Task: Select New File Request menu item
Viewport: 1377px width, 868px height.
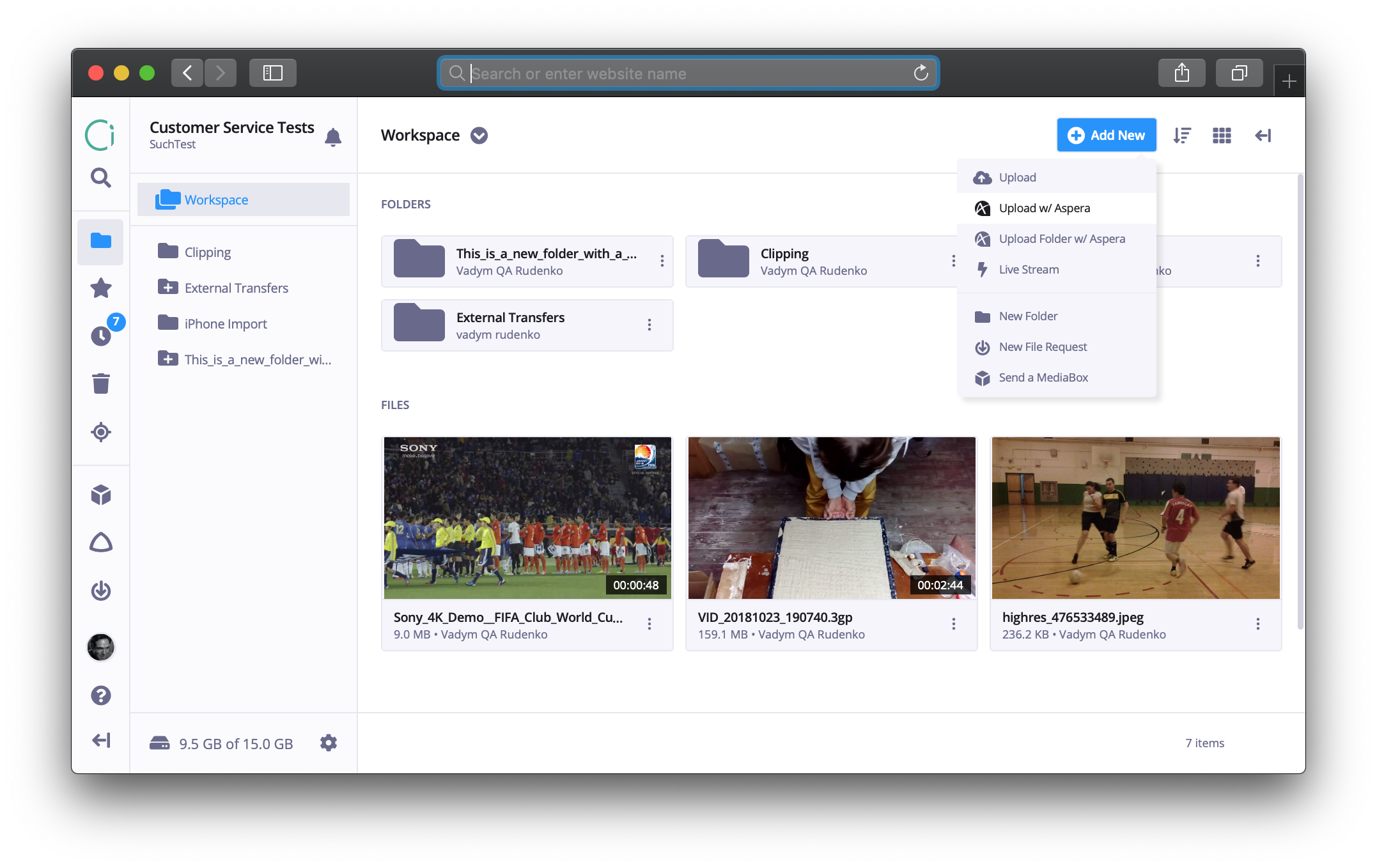Action: [1057, 347]
